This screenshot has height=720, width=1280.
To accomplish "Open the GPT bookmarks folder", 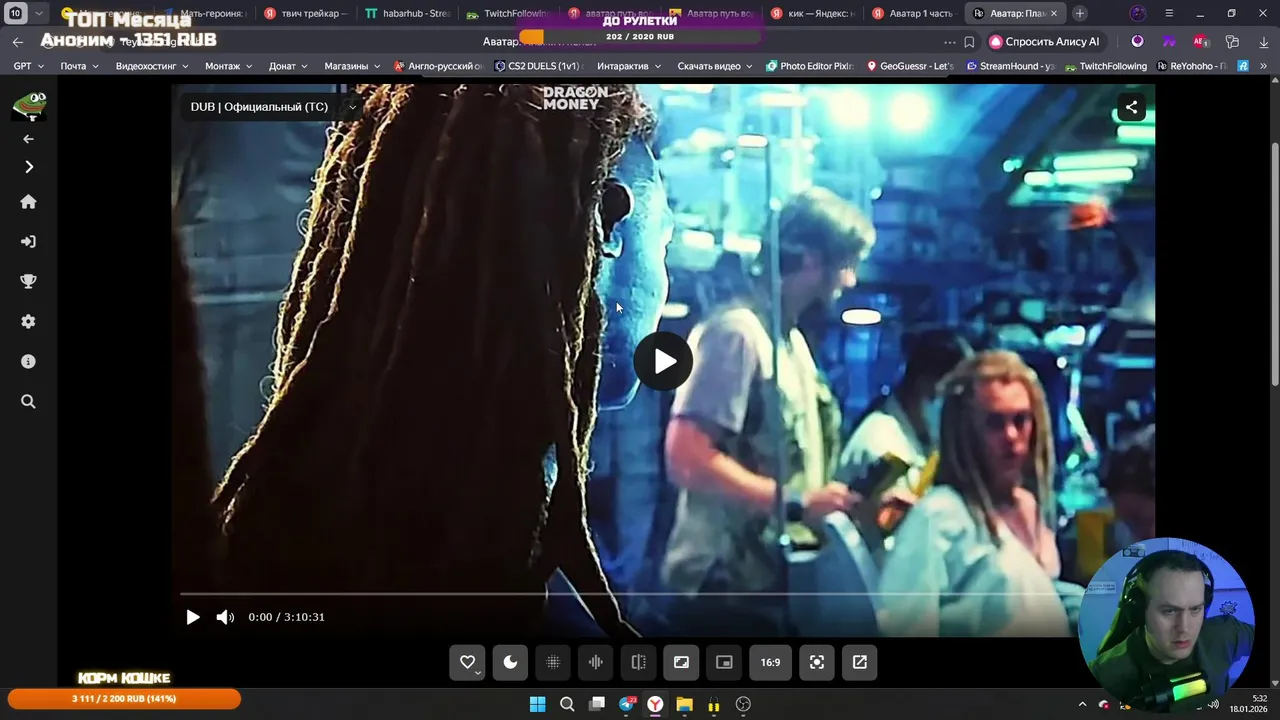I will click(28, 66).
